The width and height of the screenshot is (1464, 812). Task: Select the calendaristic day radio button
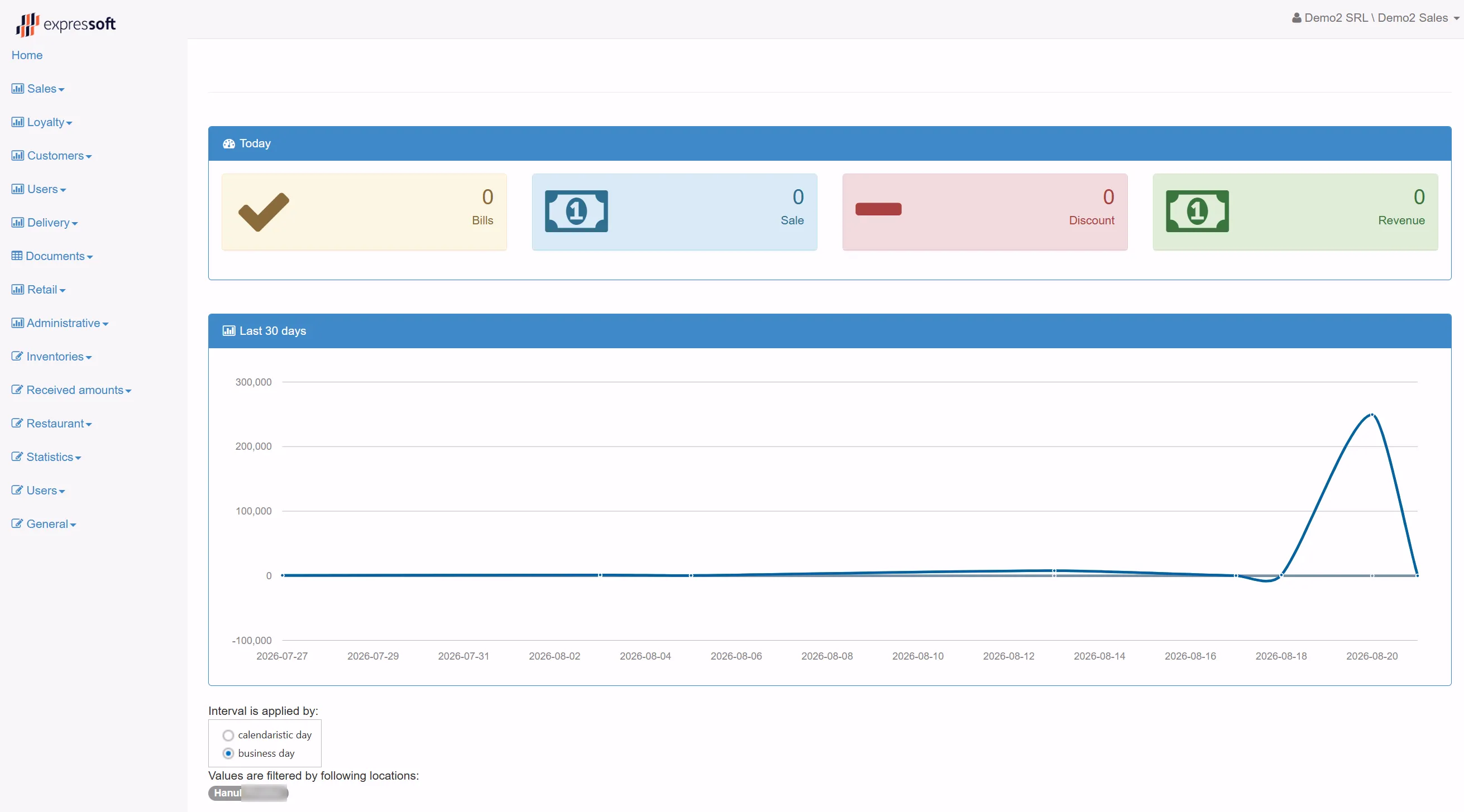(228, 736)
